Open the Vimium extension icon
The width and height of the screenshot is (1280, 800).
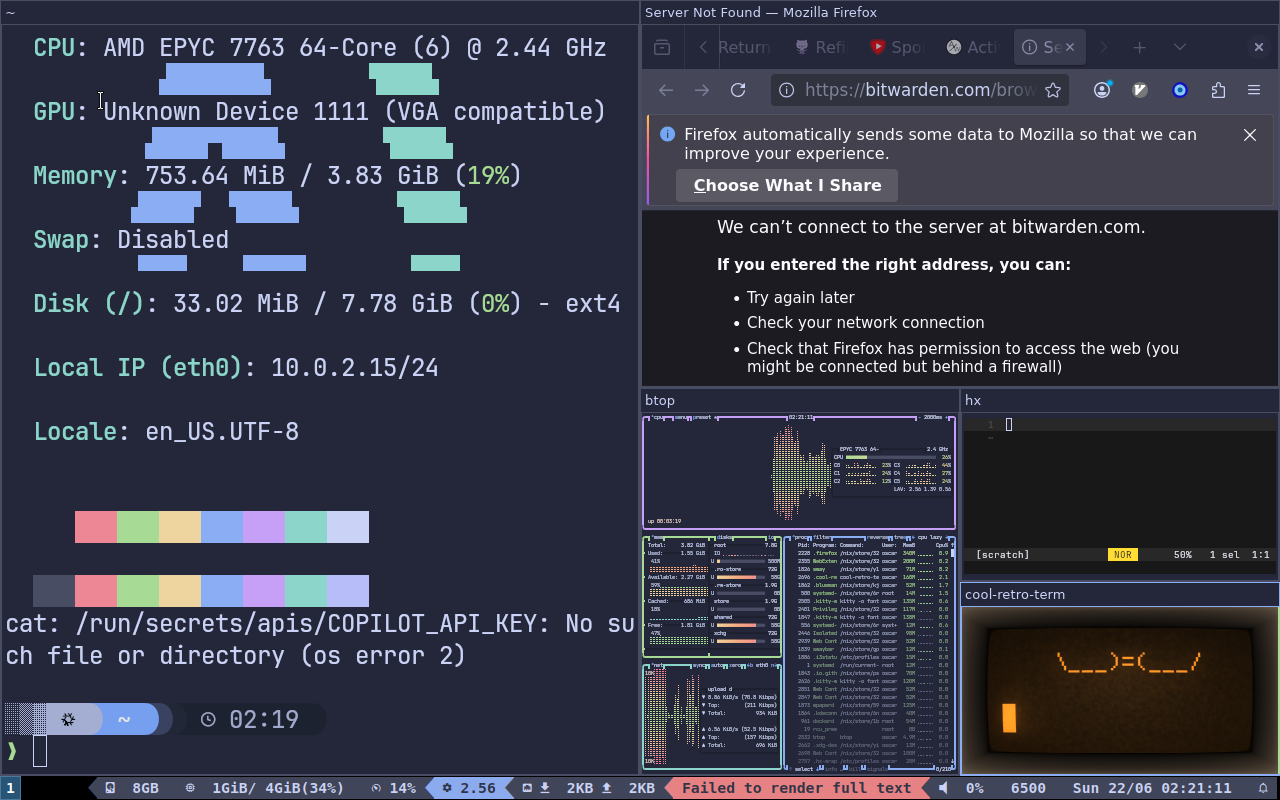pos(1140,90)
